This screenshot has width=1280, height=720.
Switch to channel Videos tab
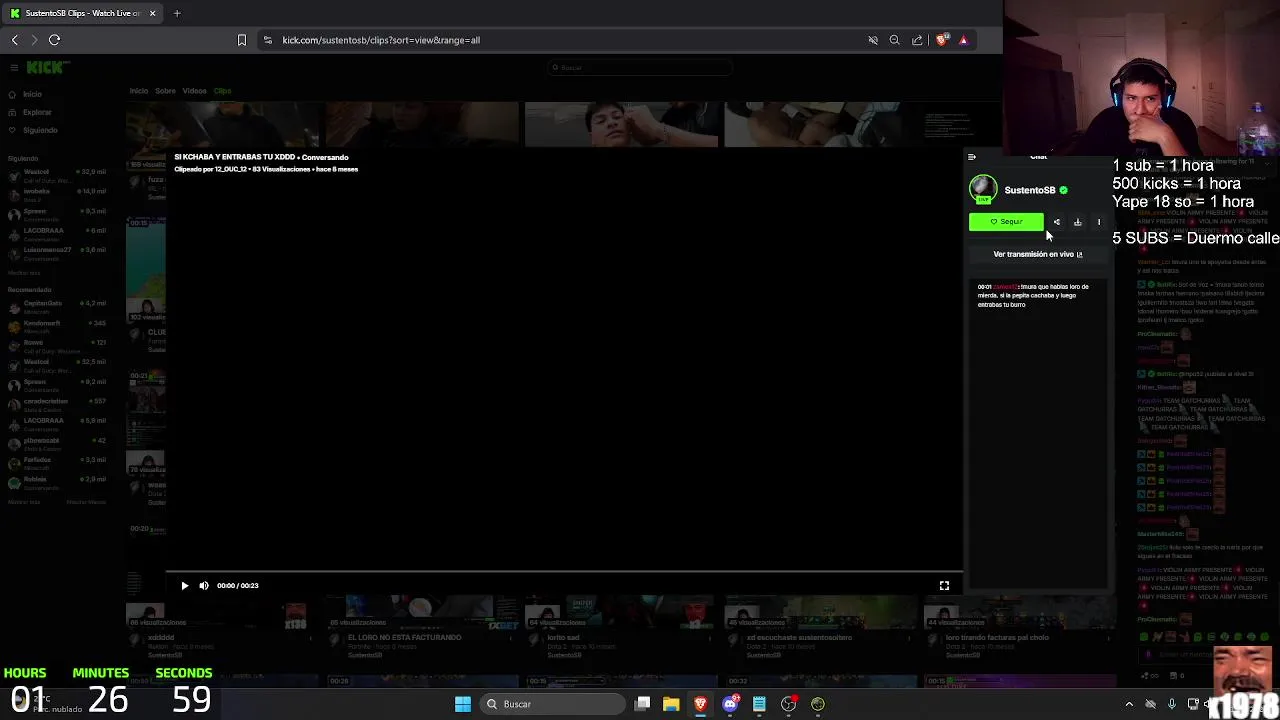pos(194,91)
